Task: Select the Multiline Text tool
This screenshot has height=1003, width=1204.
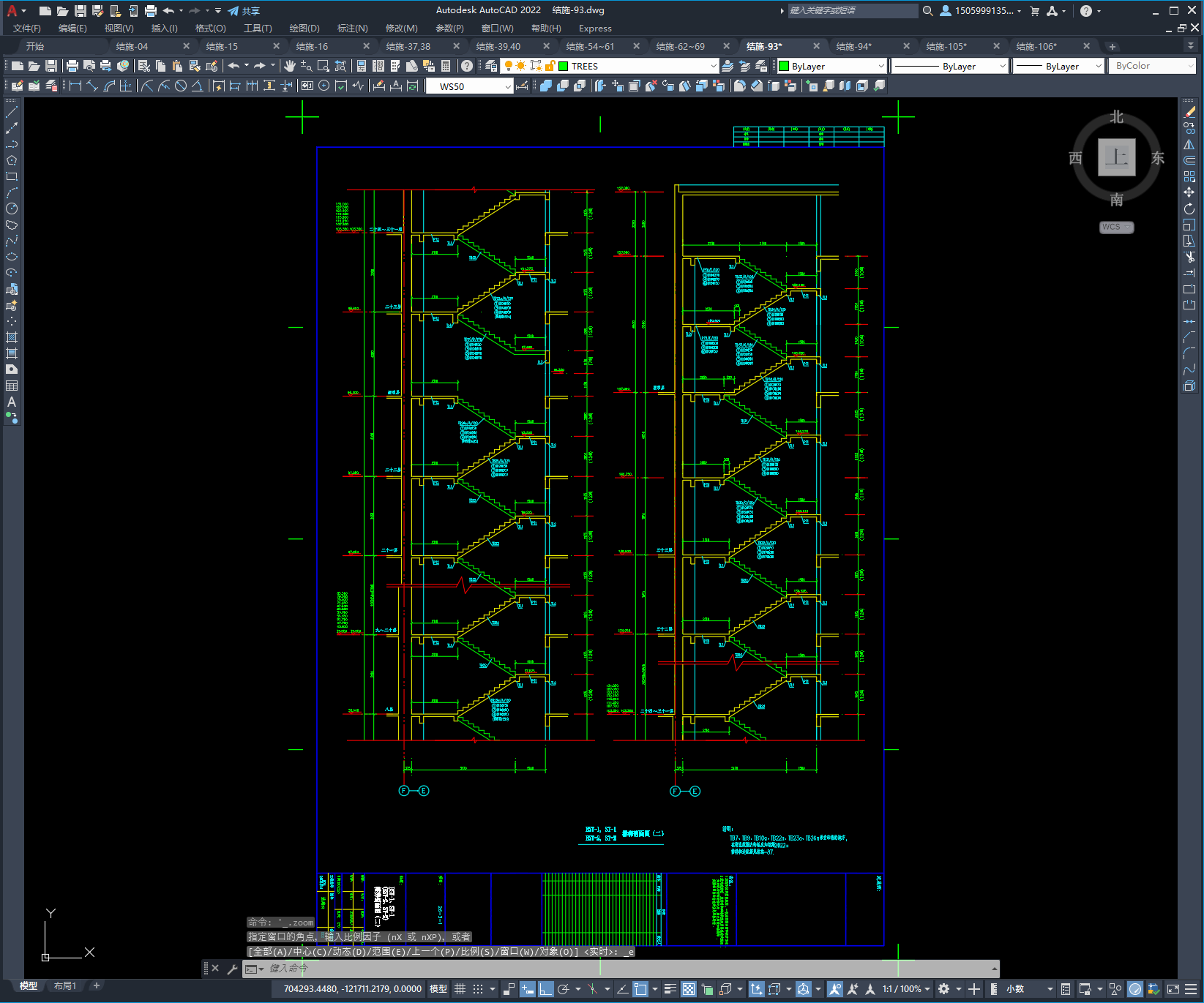Action: [x=12, y=402]
